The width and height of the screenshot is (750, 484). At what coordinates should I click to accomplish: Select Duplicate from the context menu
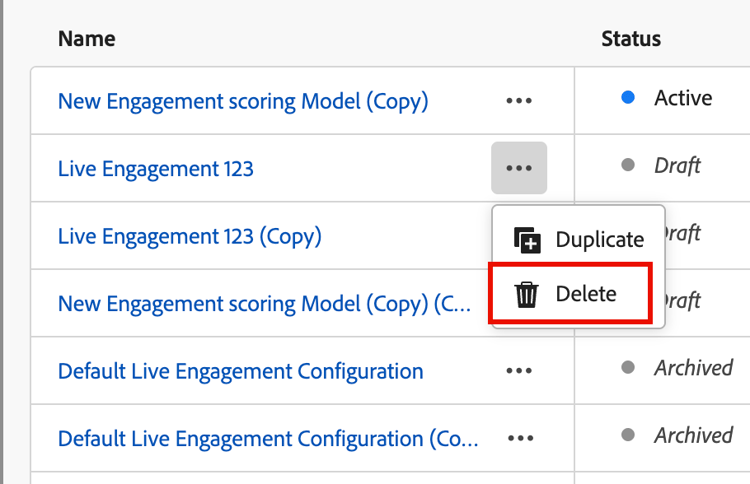(x=579, y=239)
